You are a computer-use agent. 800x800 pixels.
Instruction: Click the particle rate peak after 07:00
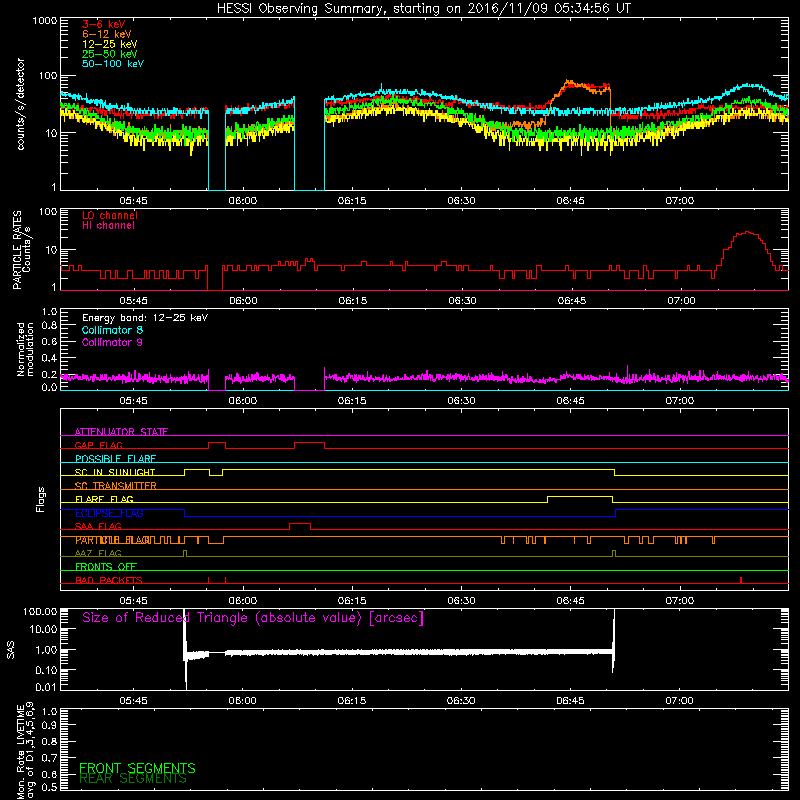(x=747, y=233)
